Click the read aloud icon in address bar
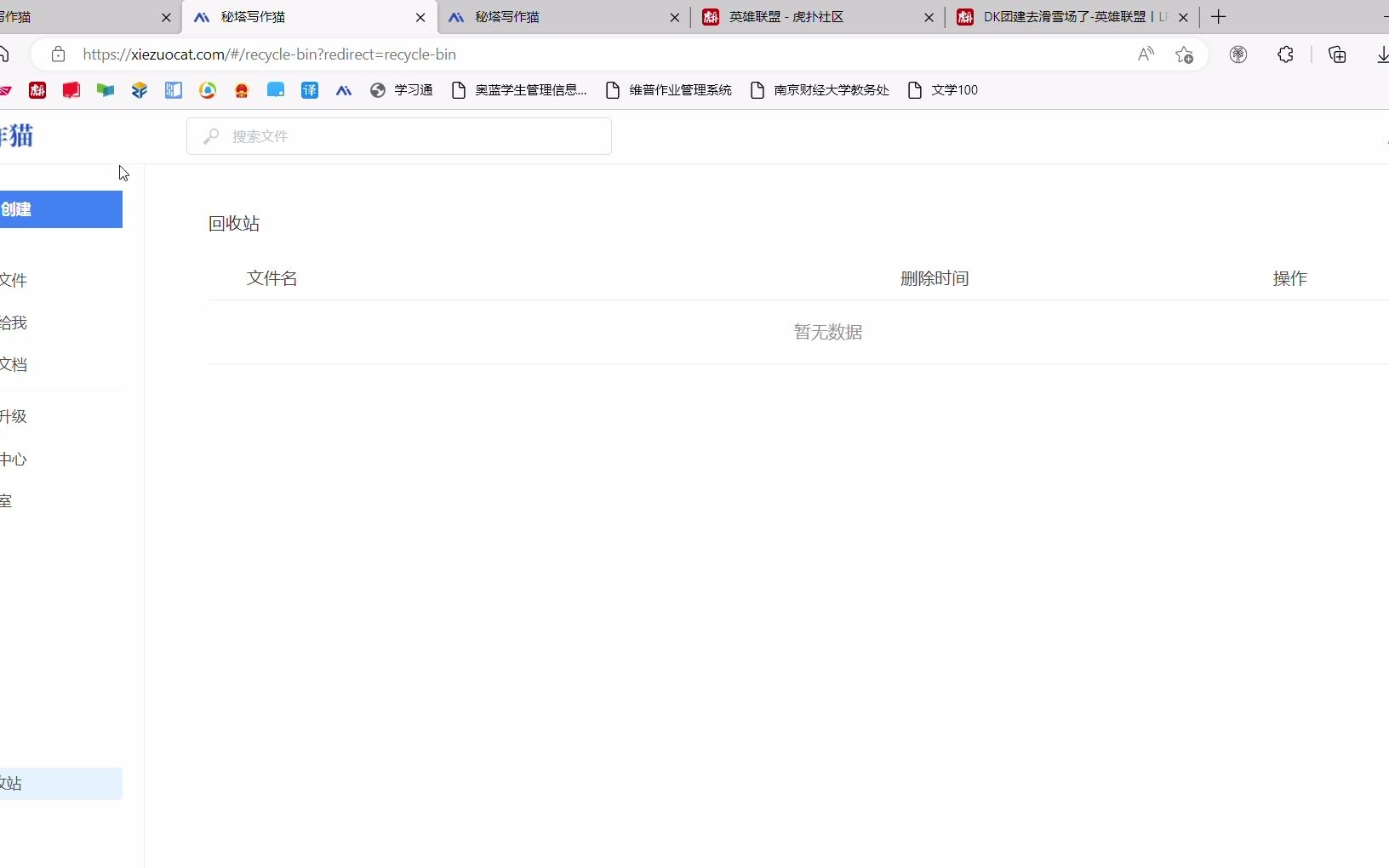 coord(1146,54)
